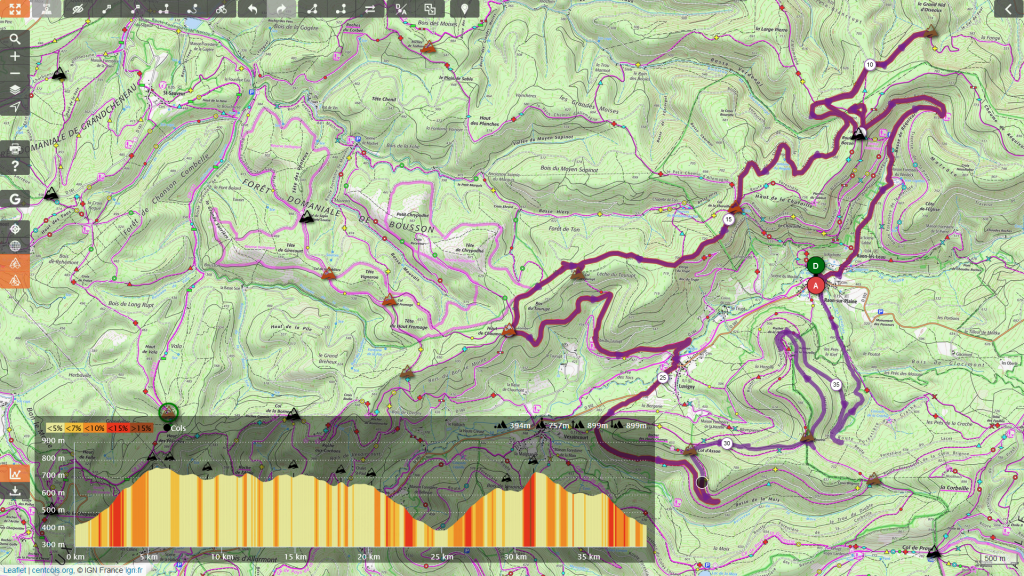The width and height of the screenshot is (1024, 576).
Task: Open help with the question mark
Action: pos(15,166)
